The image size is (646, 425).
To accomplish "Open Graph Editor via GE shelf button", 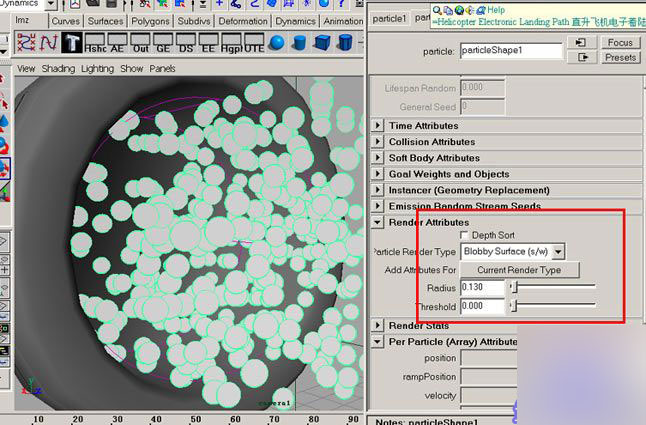I will [163, 43].
